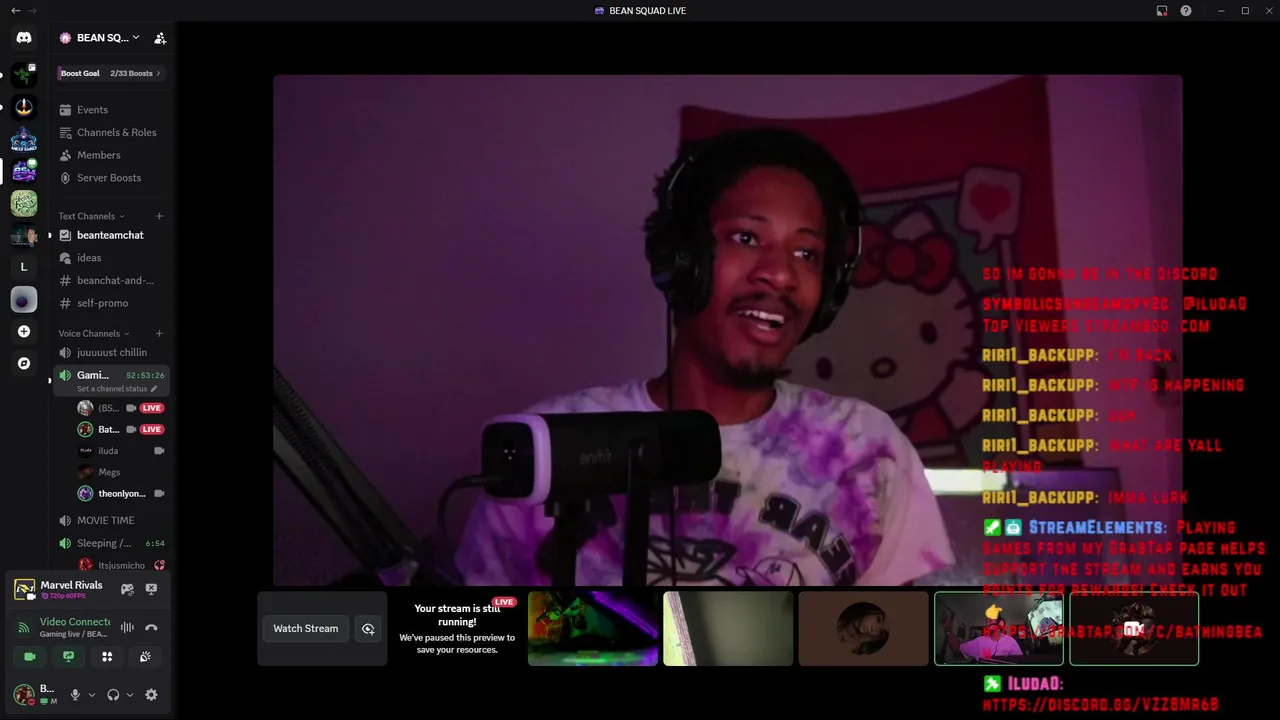Go back with the left arrow
The image size is (1280, 720).
15,10
